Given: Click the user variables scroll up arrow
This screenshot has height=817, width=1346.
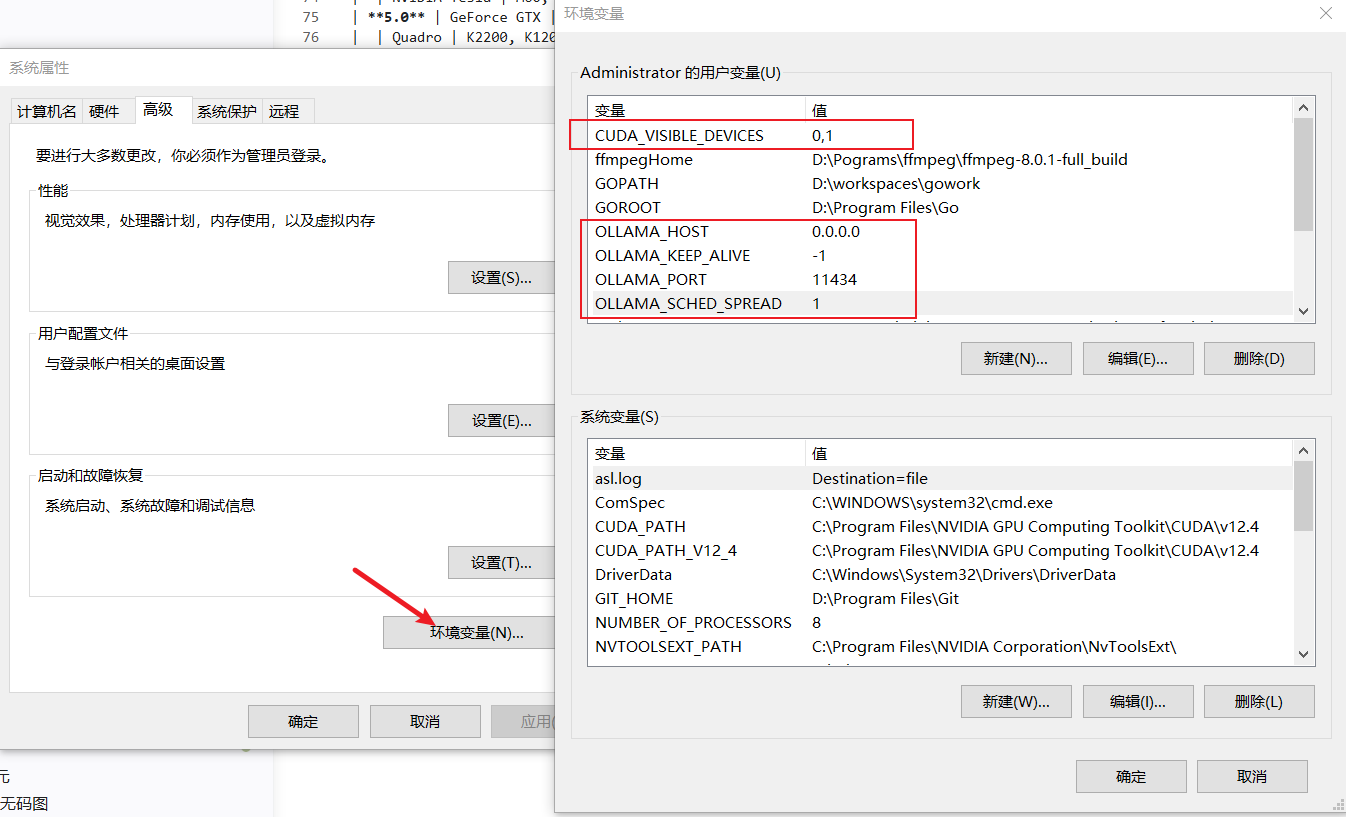Looking at the screenshot, I should (1303, 108).
